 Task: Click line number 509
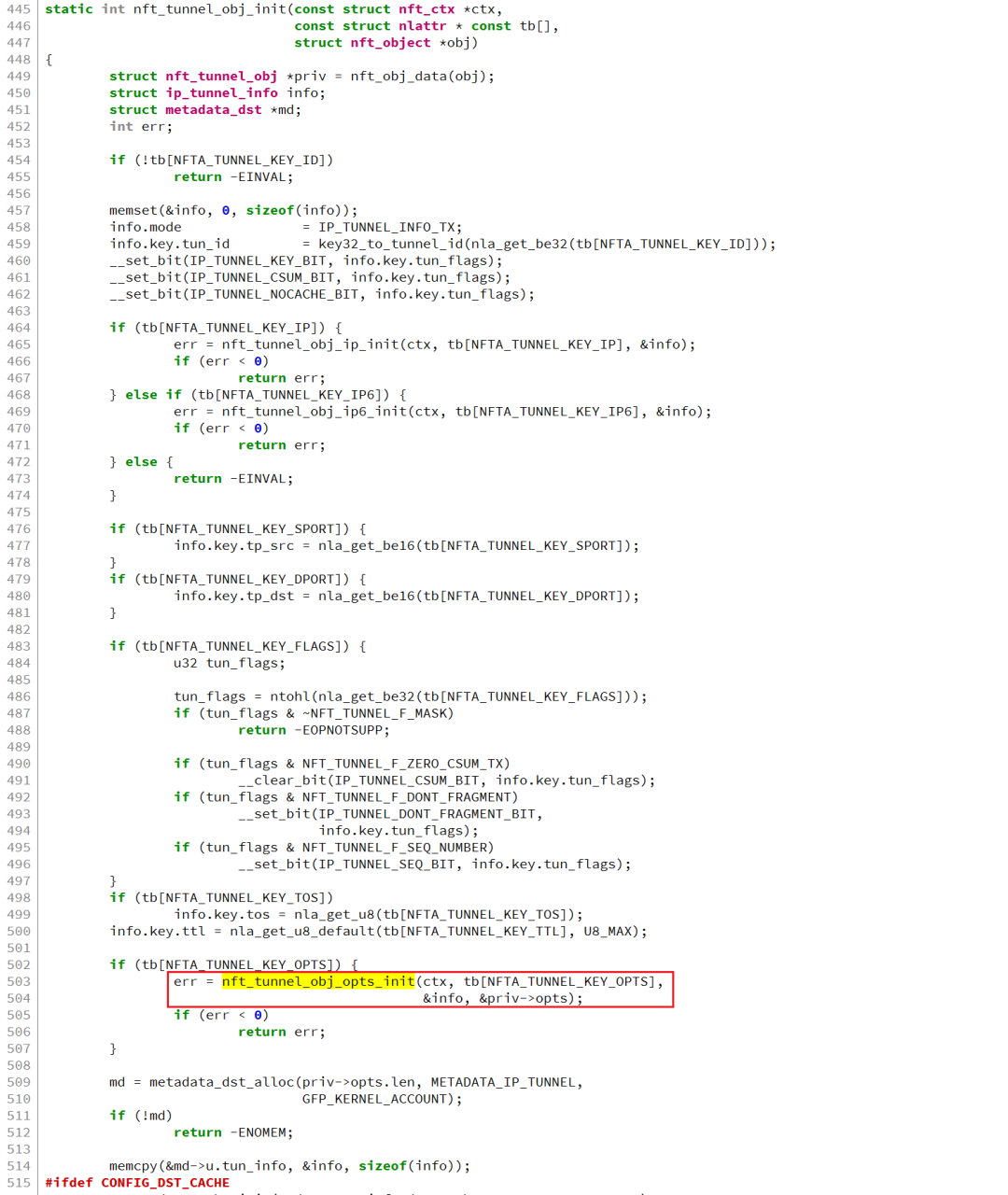pos(19,1082)
